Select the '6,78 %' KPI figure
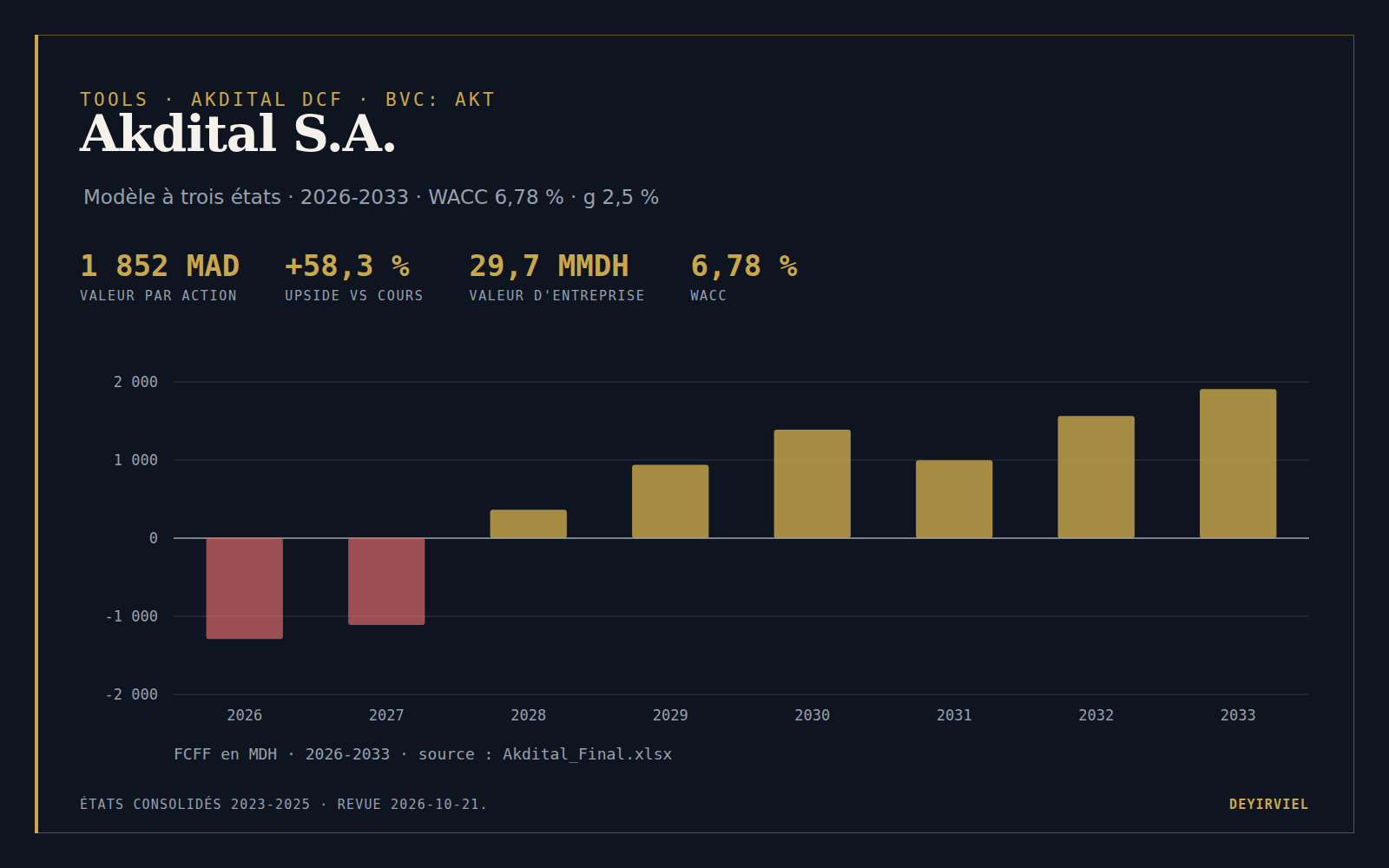 (x=744, y=266)
